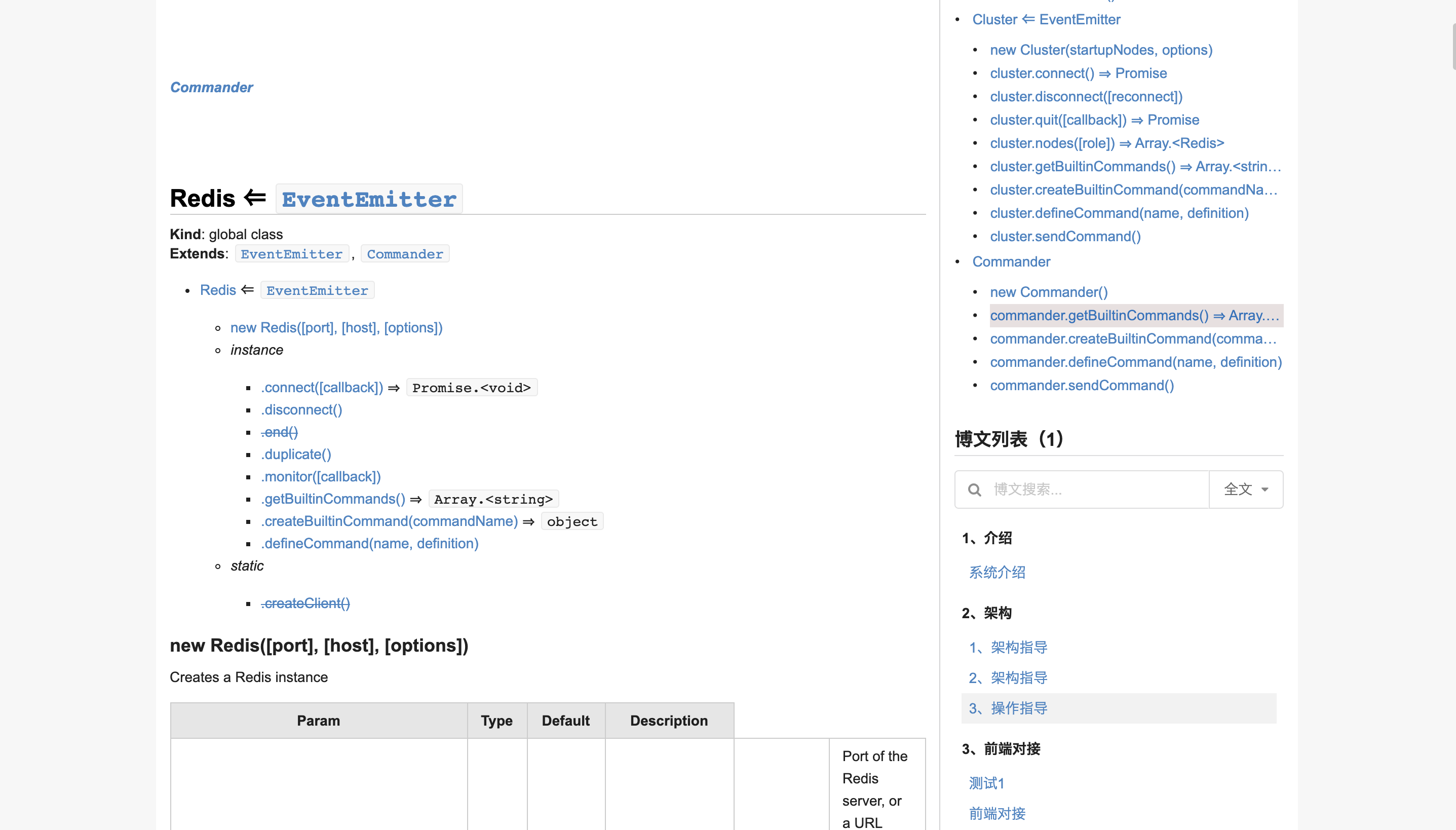This screenshot has width=1456, height=830.
Task: Open the new Redis([port], [host], [options]) link
Action: (x=336, y=328)
